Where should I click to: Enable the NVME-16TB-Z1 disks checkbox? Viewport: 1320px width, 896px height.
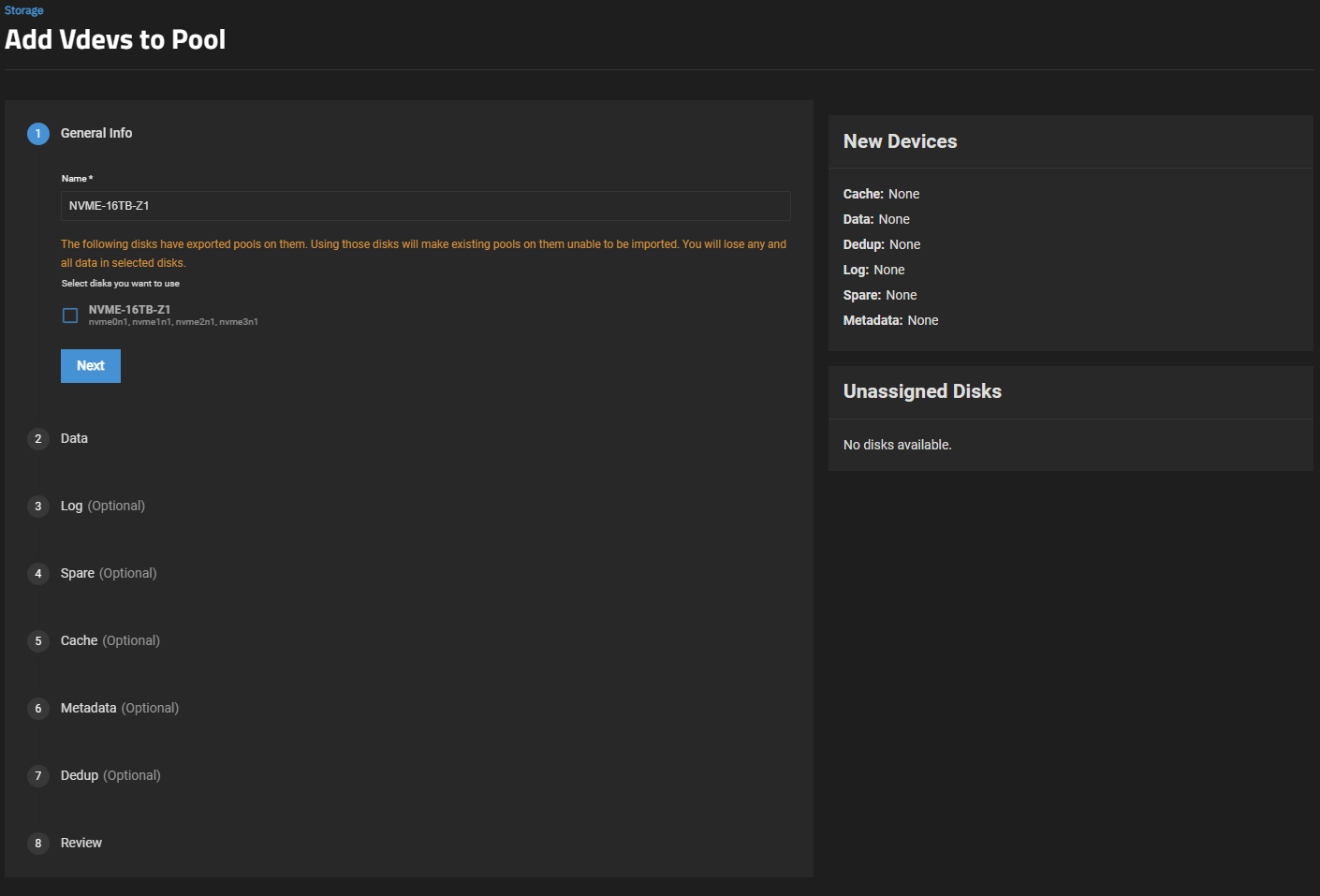pyautogui.click(x=70, y=316)
